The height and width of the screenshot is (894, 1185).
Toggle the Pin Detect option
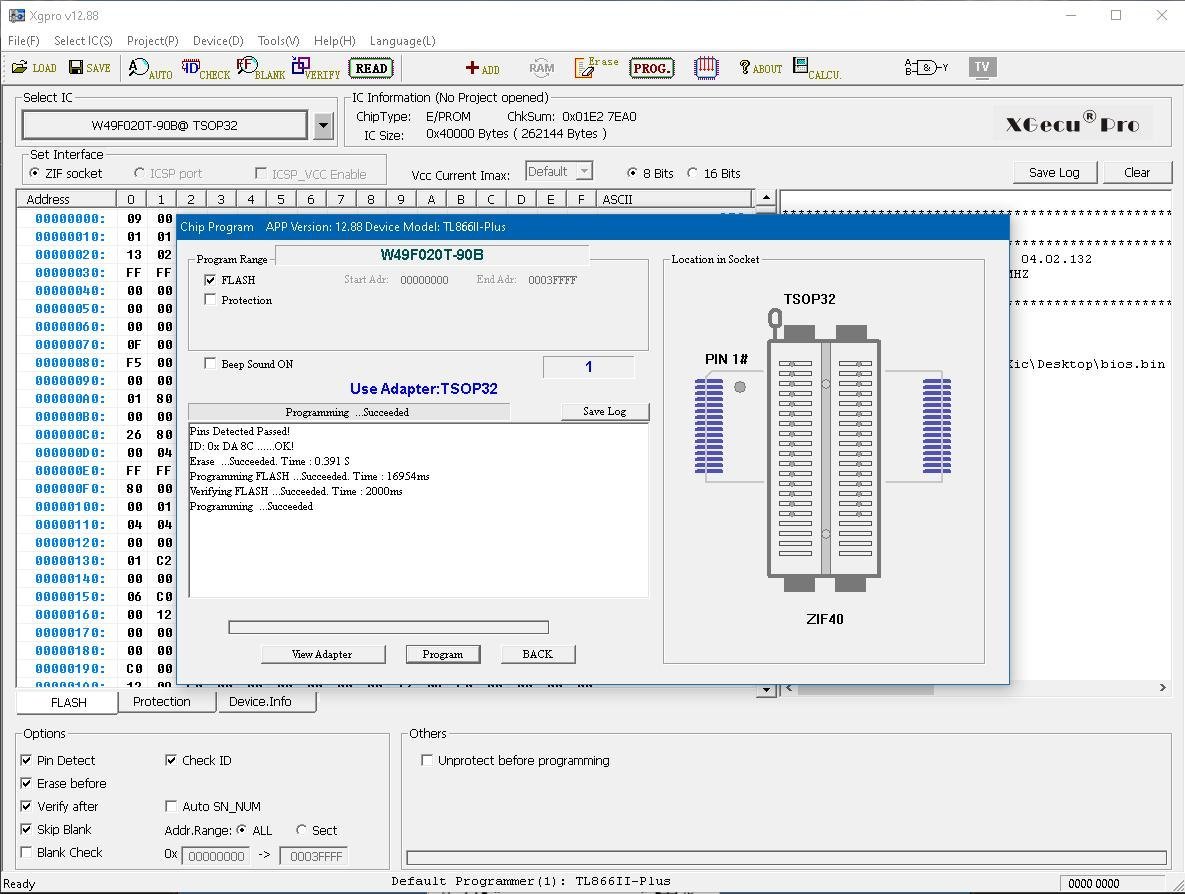pyautogui.click(x=26, y=760)
